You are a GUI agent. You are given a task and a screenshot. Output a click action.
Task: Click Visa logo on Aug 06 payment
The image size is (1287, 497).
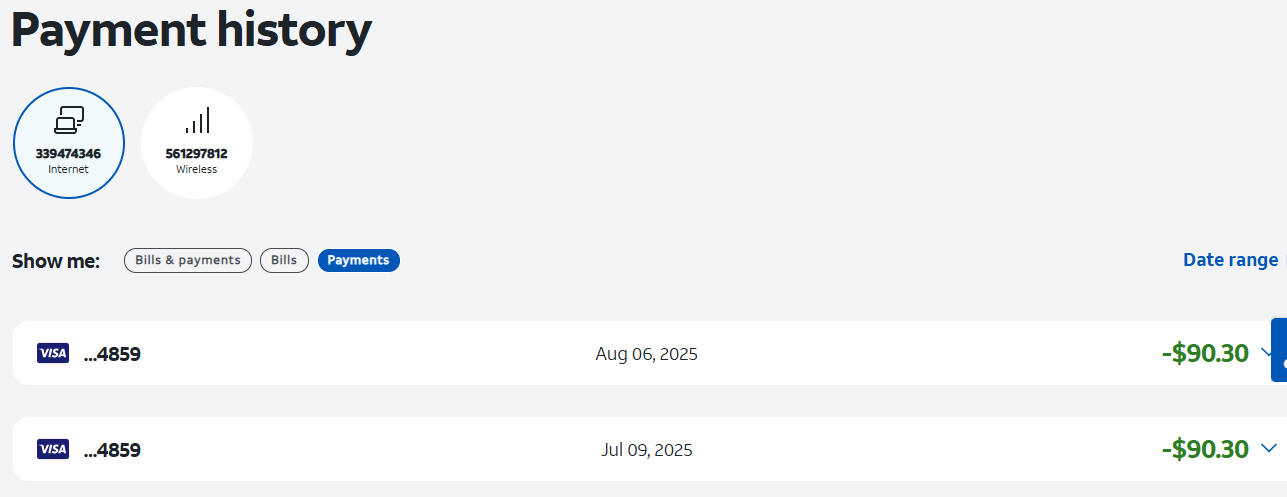point(53,353)
